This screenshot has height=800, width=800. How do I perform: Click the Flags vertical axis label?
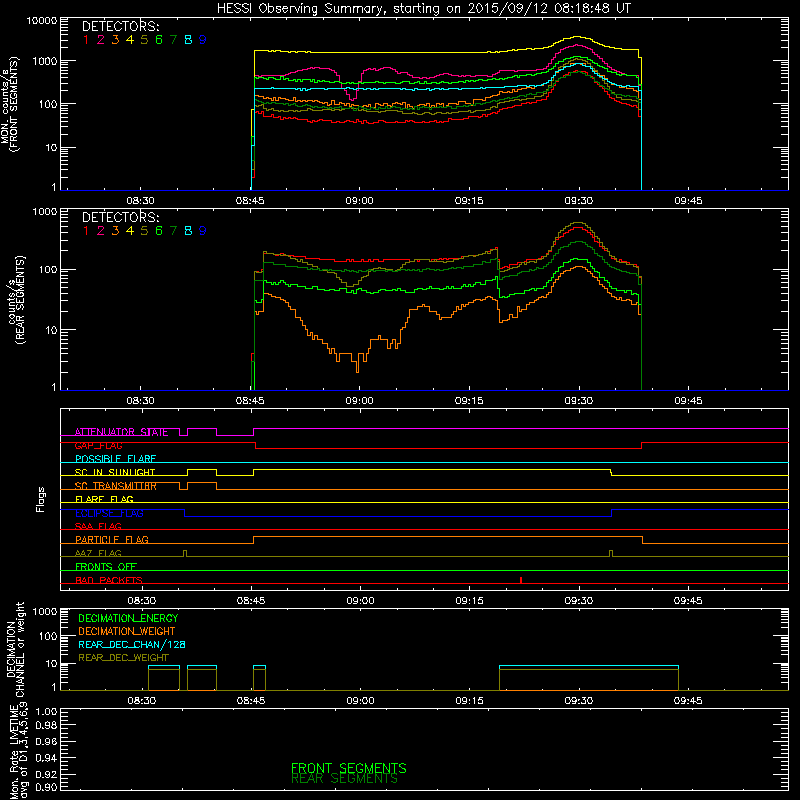point(41,499)
